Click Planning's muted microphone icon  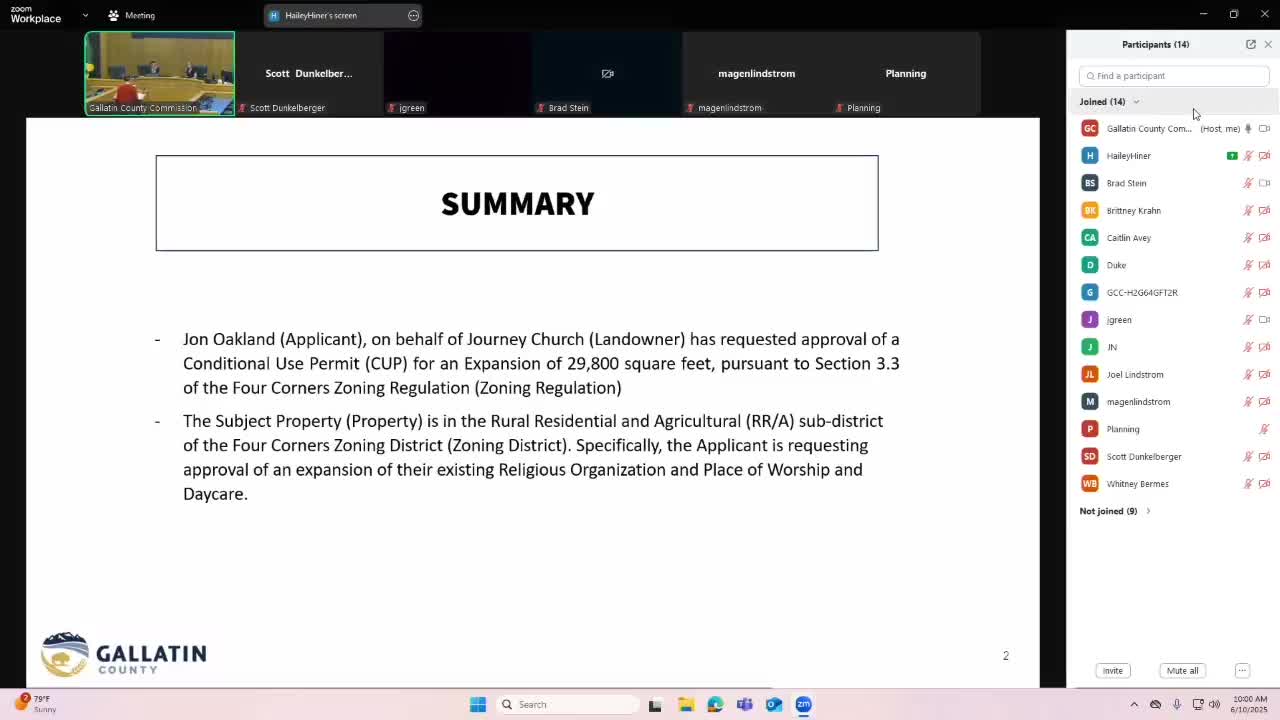point(1264,429)
